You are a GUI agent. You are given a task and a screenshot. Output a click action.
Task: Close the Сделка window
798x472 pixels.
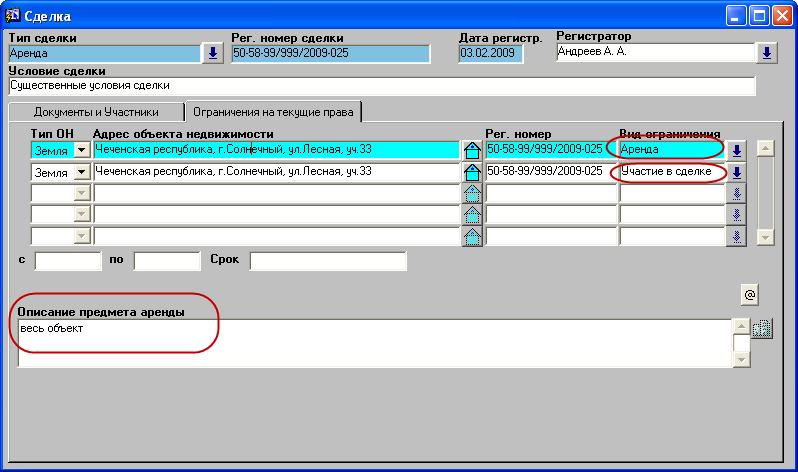coord(782,16)
